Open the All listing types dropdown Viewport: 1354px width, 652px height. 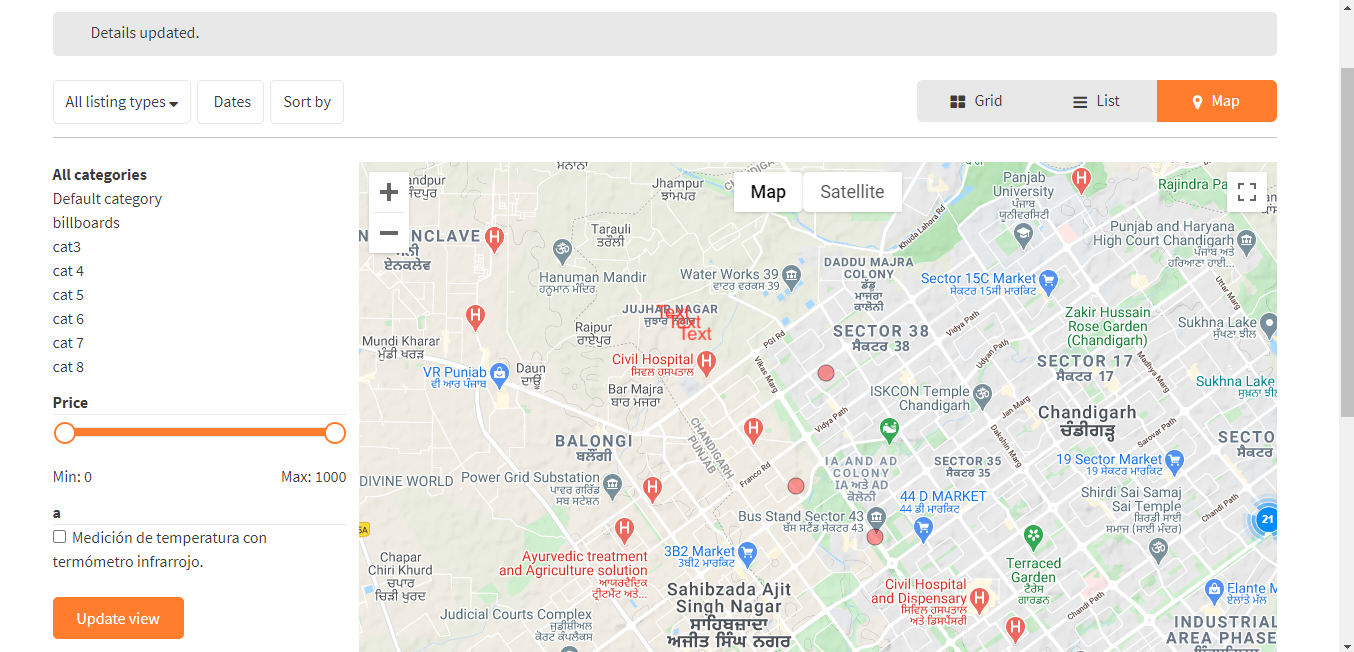coord(122,102)
